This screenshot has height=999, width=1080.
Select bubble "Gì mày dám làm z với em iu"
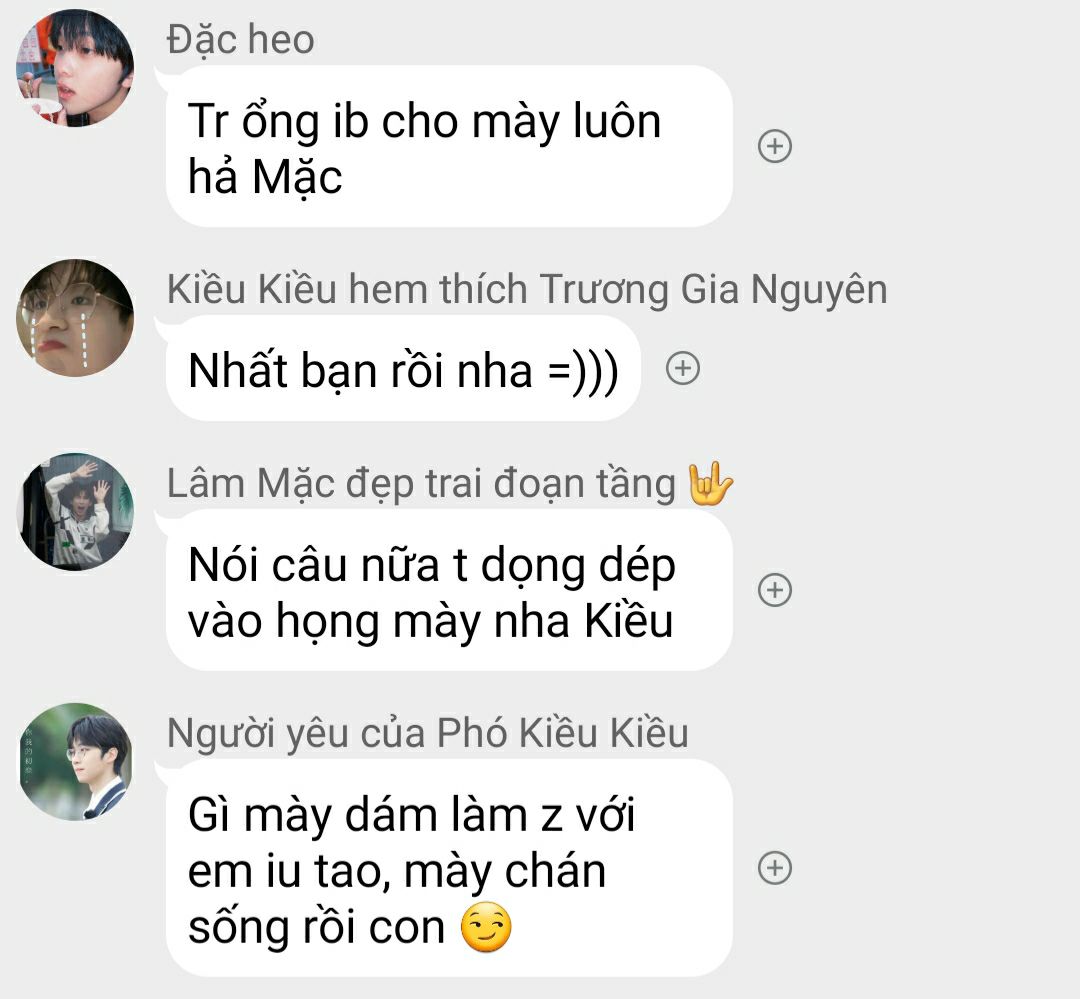[449, 868]
